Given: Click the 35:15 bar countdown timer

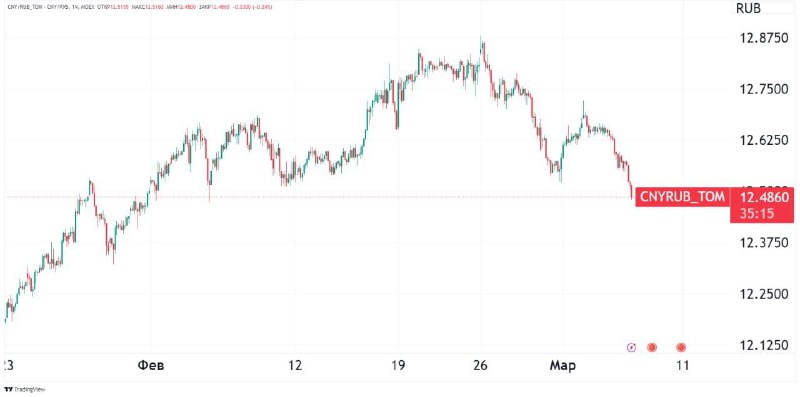Looking at the screenshot, I should (757, 213).
